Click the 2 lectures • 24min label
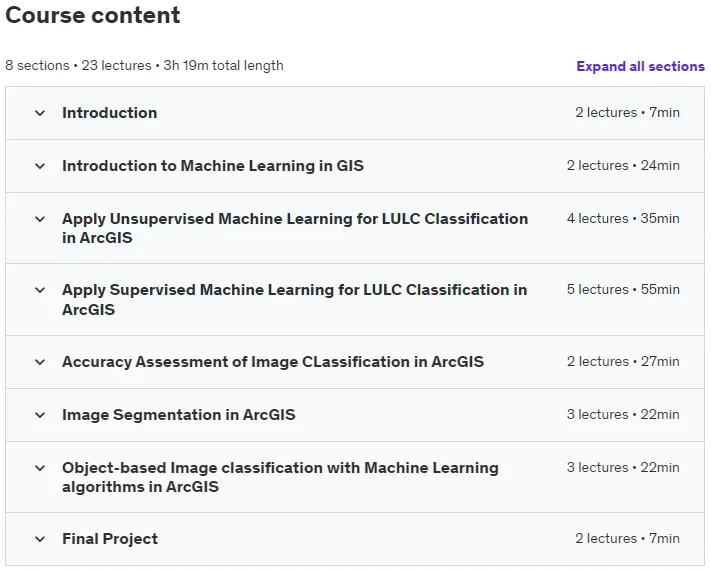Viewport: 711px width, 573px height. pos(623,165)
